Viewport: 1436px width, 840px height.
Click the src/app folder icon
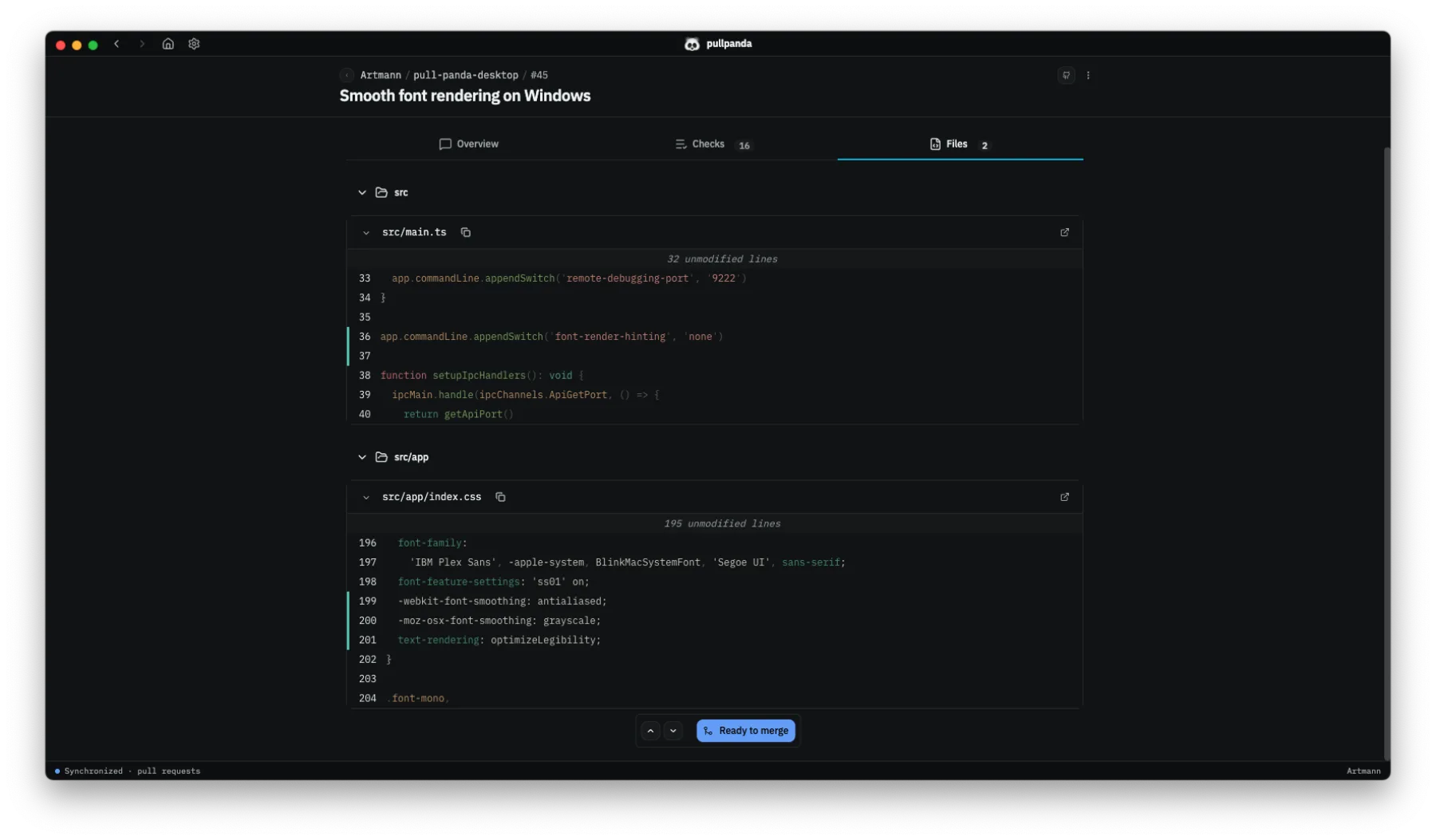tap(381, 457)
